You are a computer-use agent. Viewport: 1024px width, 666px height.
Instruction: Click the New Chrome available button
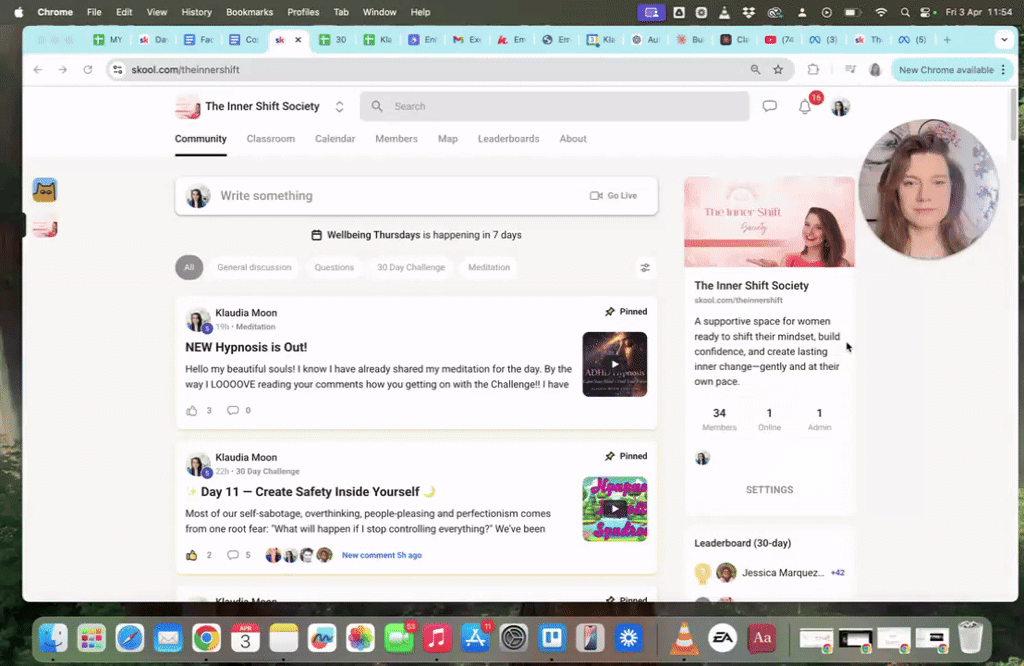952,70
